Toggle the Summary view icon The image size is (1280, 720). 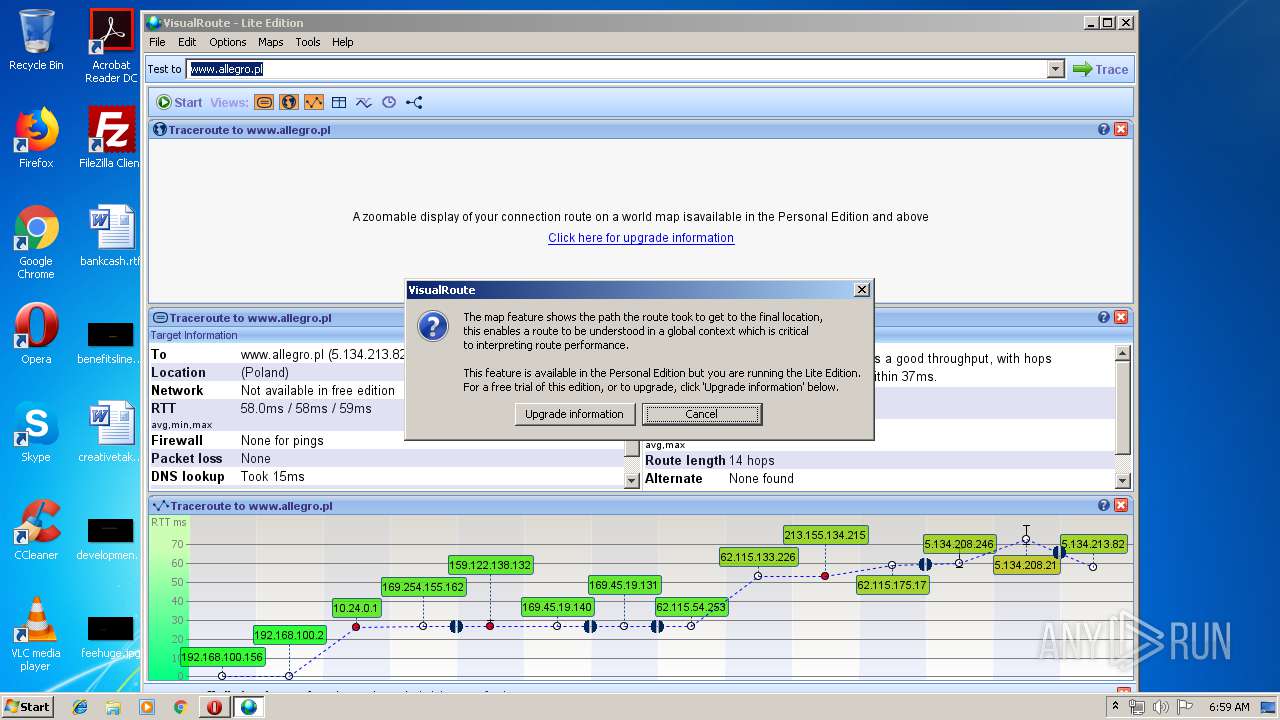point(264,102)
